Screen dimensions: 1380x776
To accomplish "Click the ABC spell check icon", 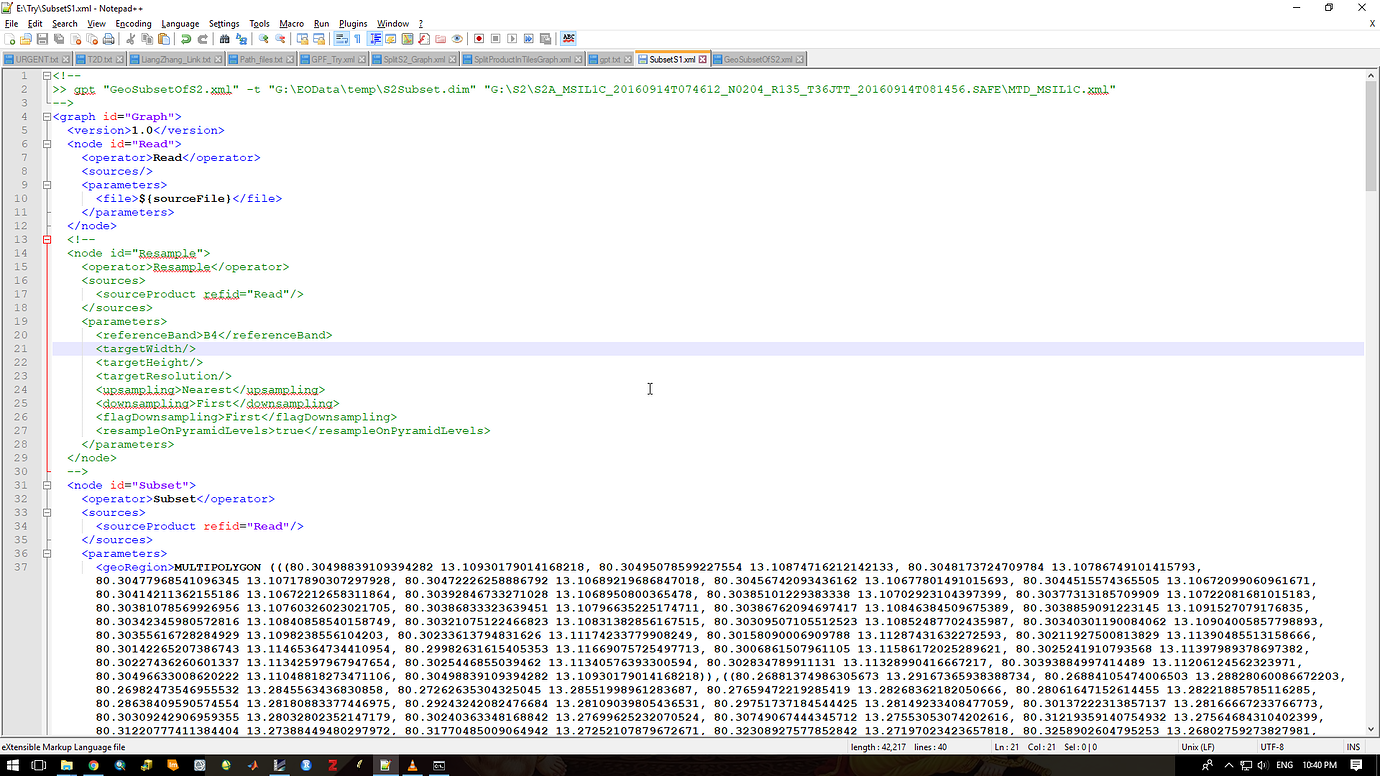I will click(x=568, y=39).
